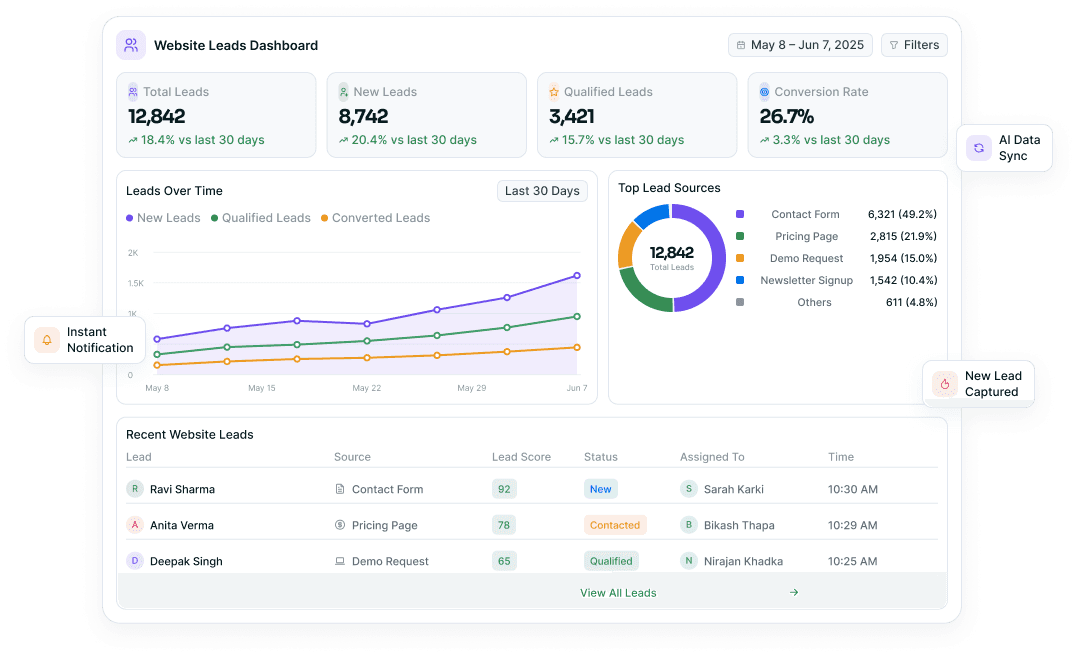Click the Others gray color swatch
Image resolution: width=1077 pixels, height=656 pixels.
(x=740, y=302)
